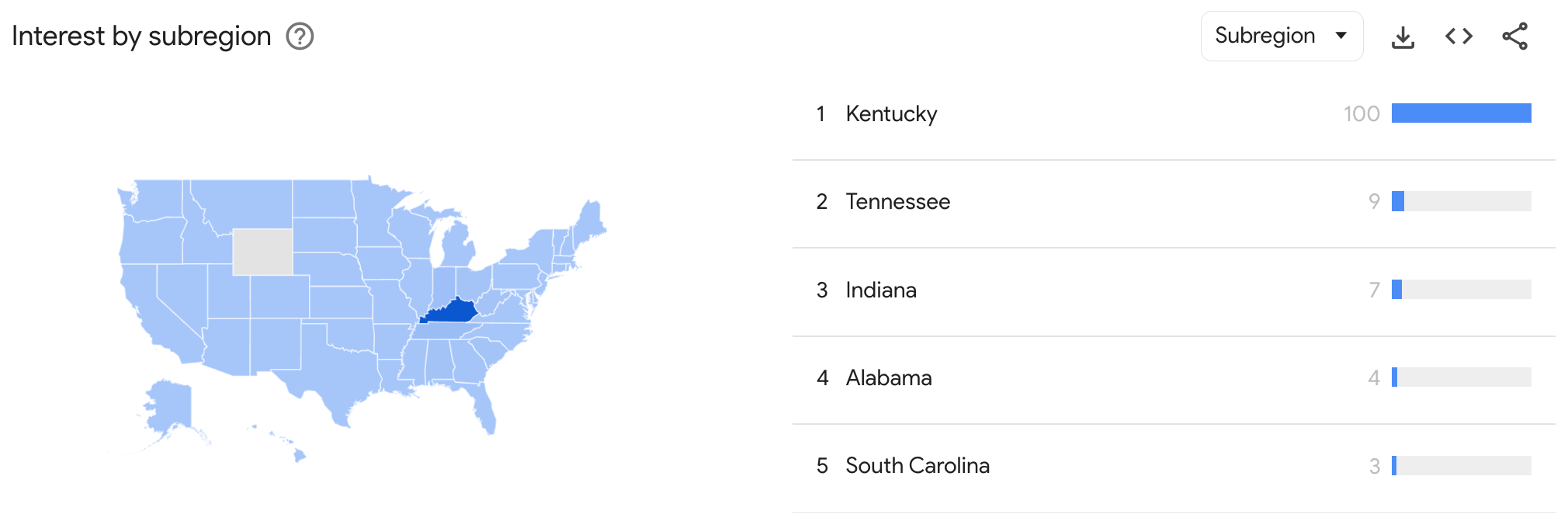
Task: Select Kentucky on the US map
Action: (x=456, y=309)
